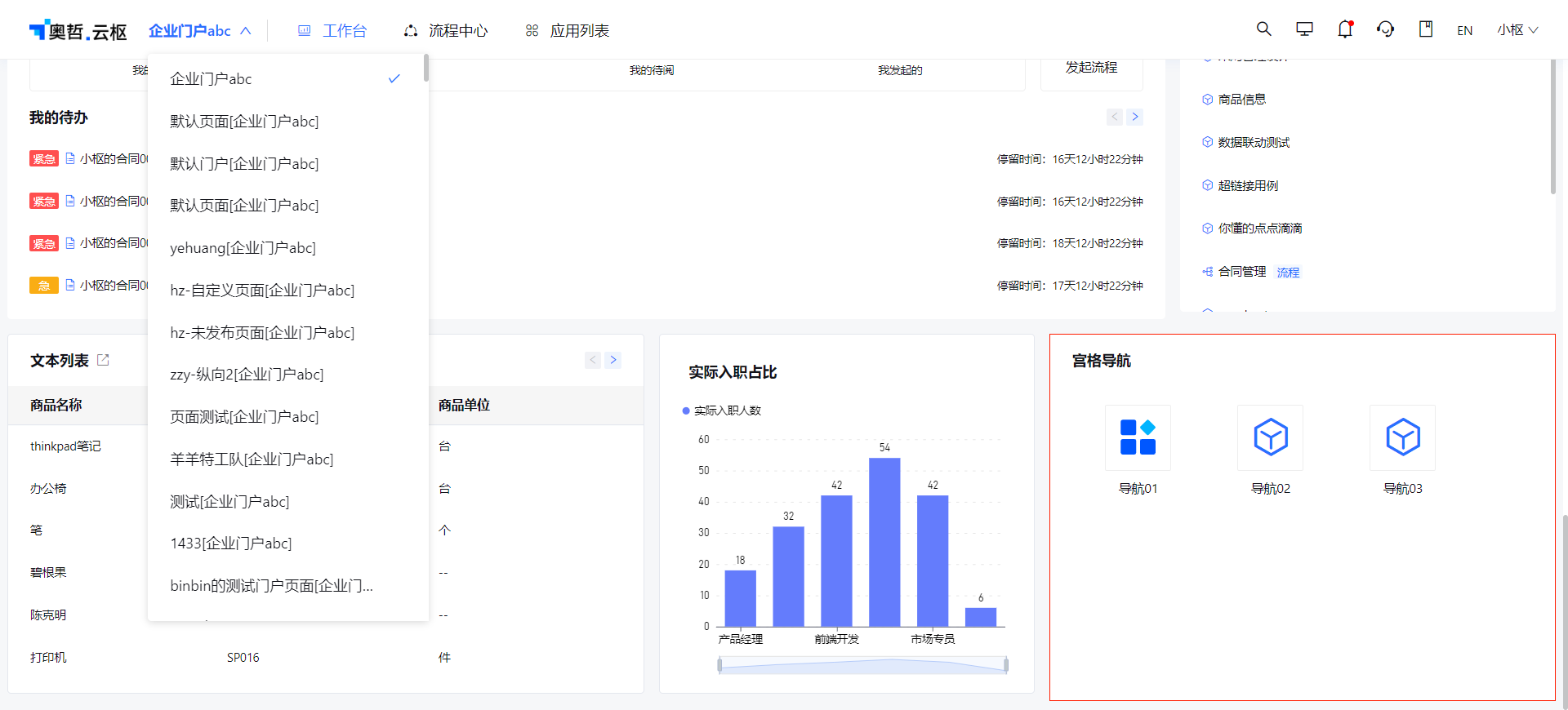Open the 数据联动测试 link

click(1254, 143)
